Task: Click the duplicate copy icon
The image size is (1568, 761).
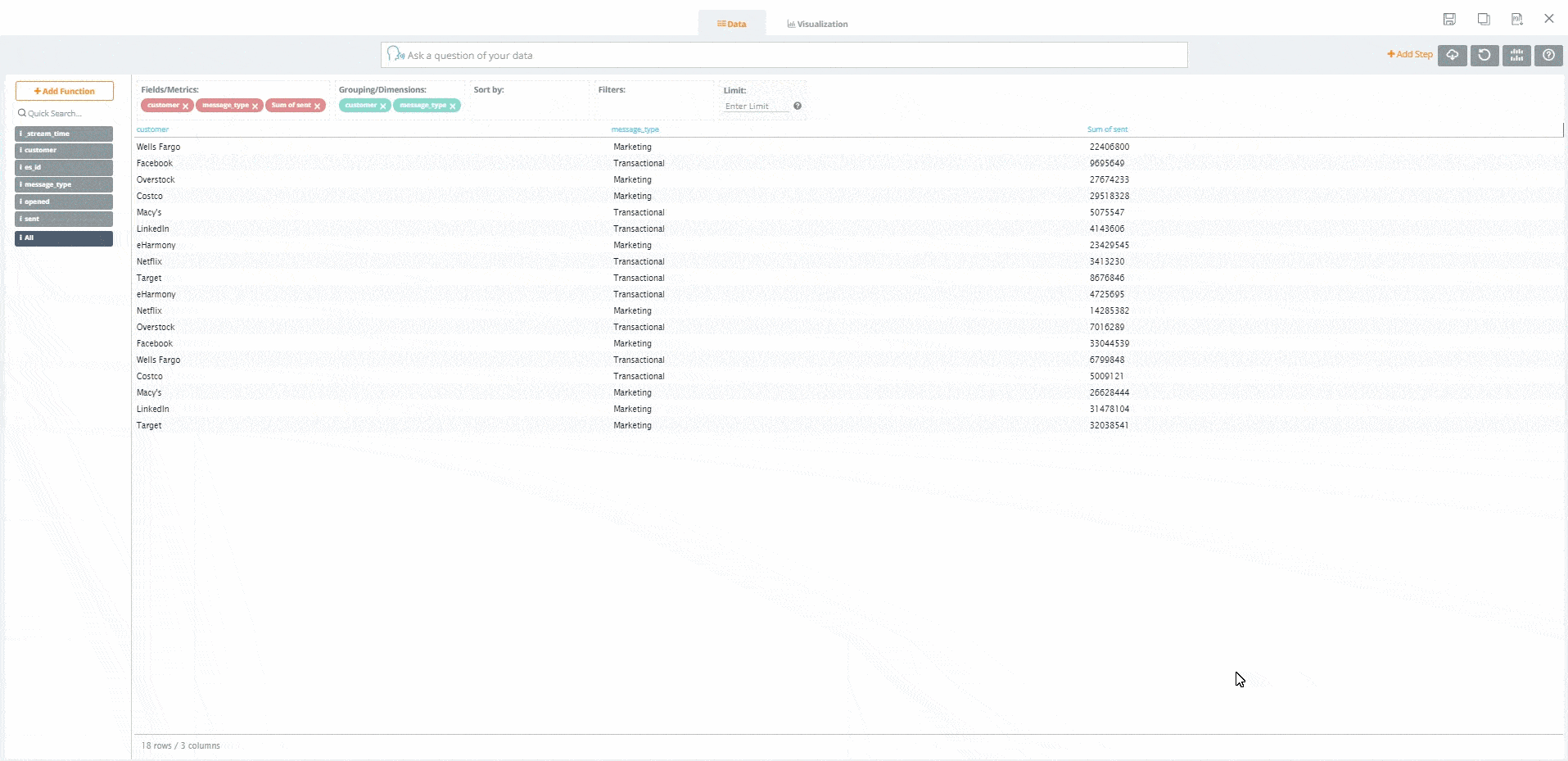Action: click(1484, 19)
